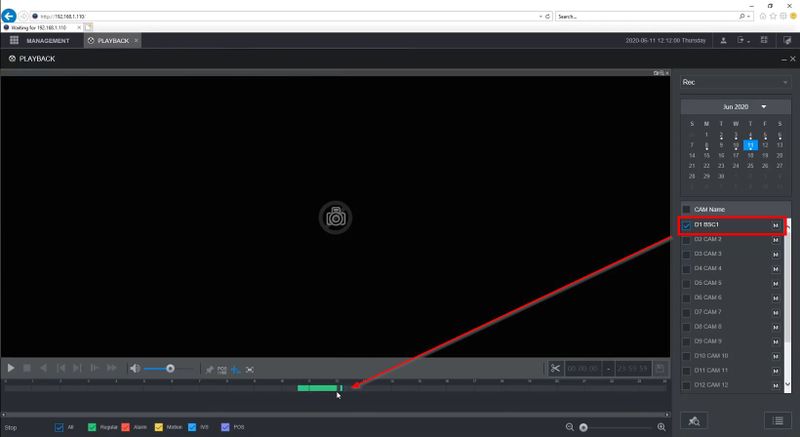Click the green recording segment on timeline
Screen dimensions: 800x437
[x=319, y=388]
